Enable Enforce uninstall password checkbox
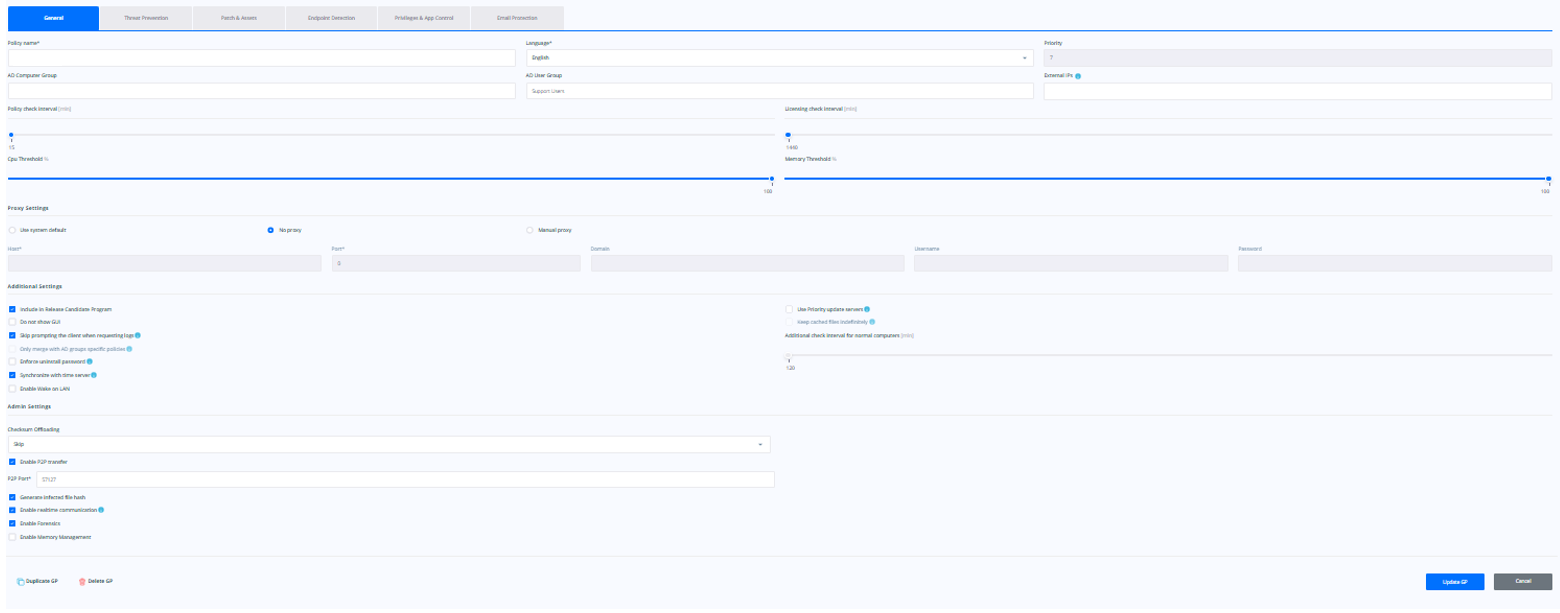This screenshot has width=1560, height=613. (12, 361)
